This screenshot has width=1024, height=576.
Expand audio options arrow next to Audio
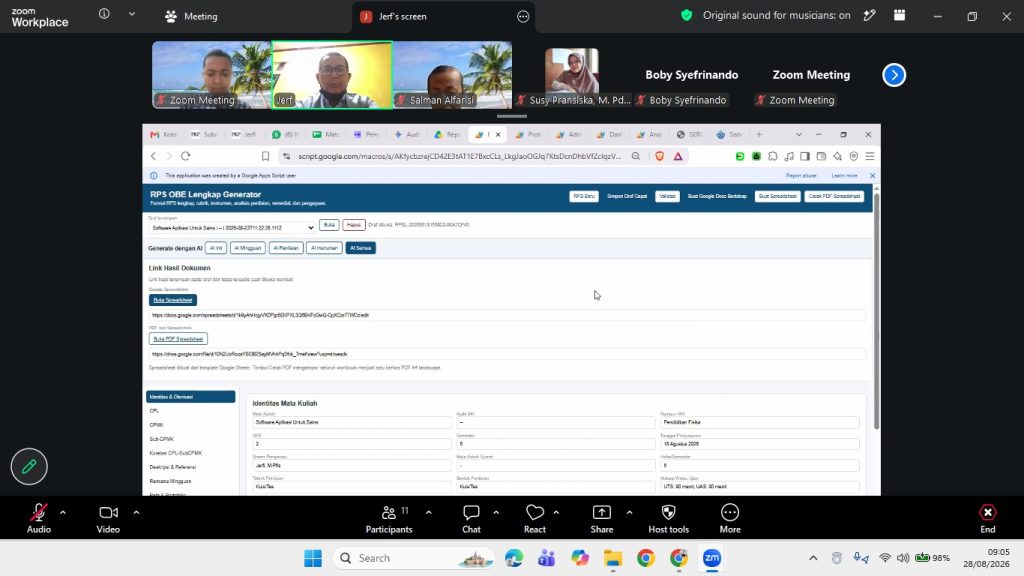(63, 513)
